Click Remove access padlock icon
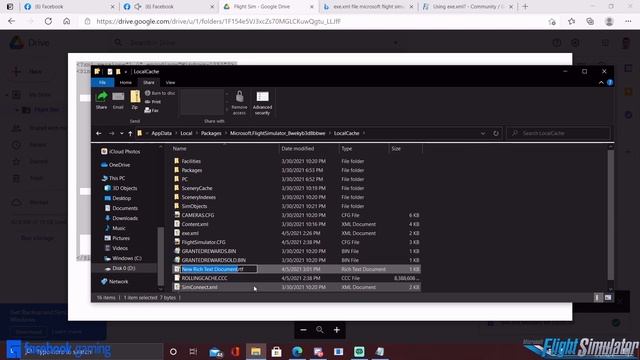Viewport: 640px width, 360px height. (239, 102)
